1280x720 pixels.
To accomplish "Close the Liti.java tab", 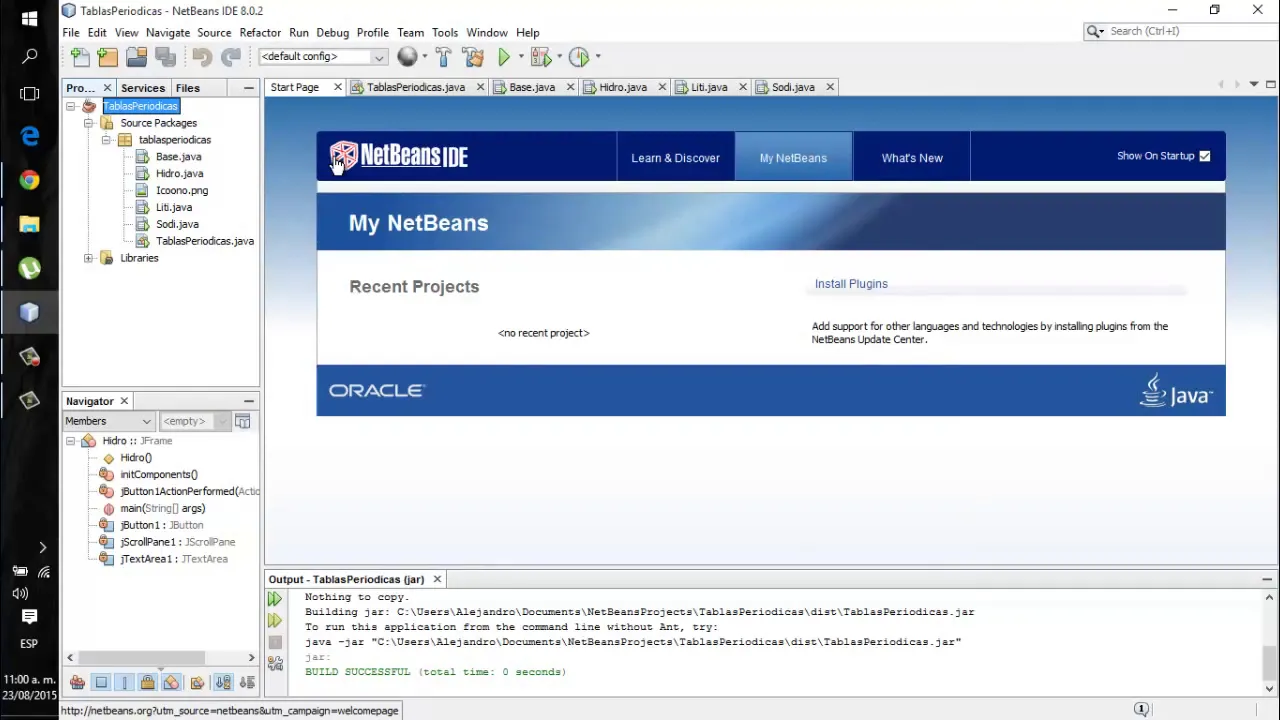I will click(x=743, y=87).
